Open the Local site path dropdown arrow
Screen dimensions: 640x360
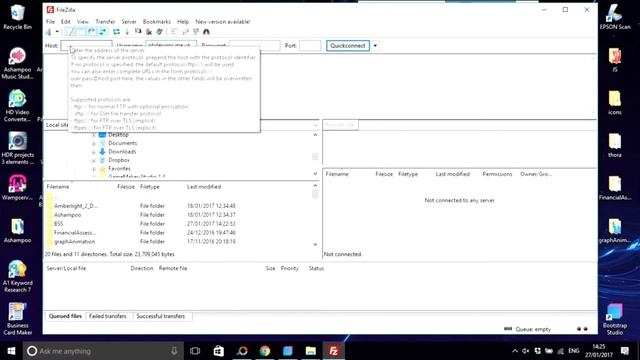pos(316,125)
